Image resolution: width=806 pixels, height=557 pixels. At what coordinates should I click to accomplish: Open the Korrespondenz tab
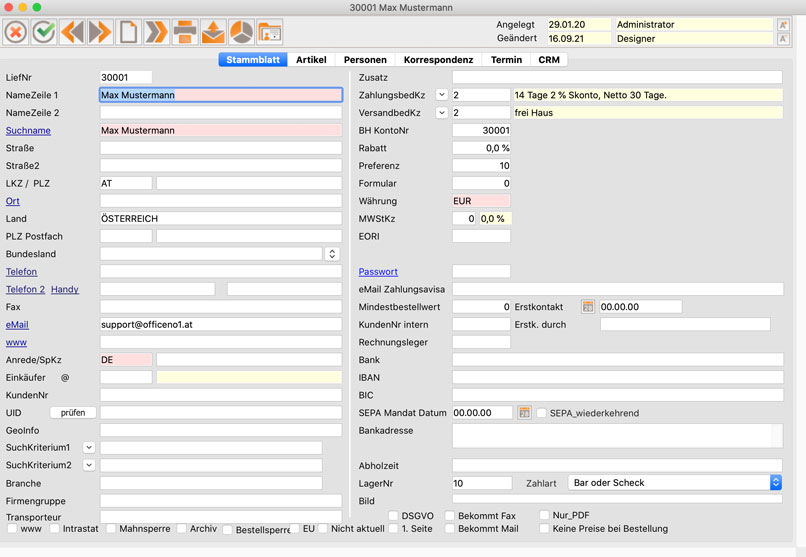tap(438, 60)
